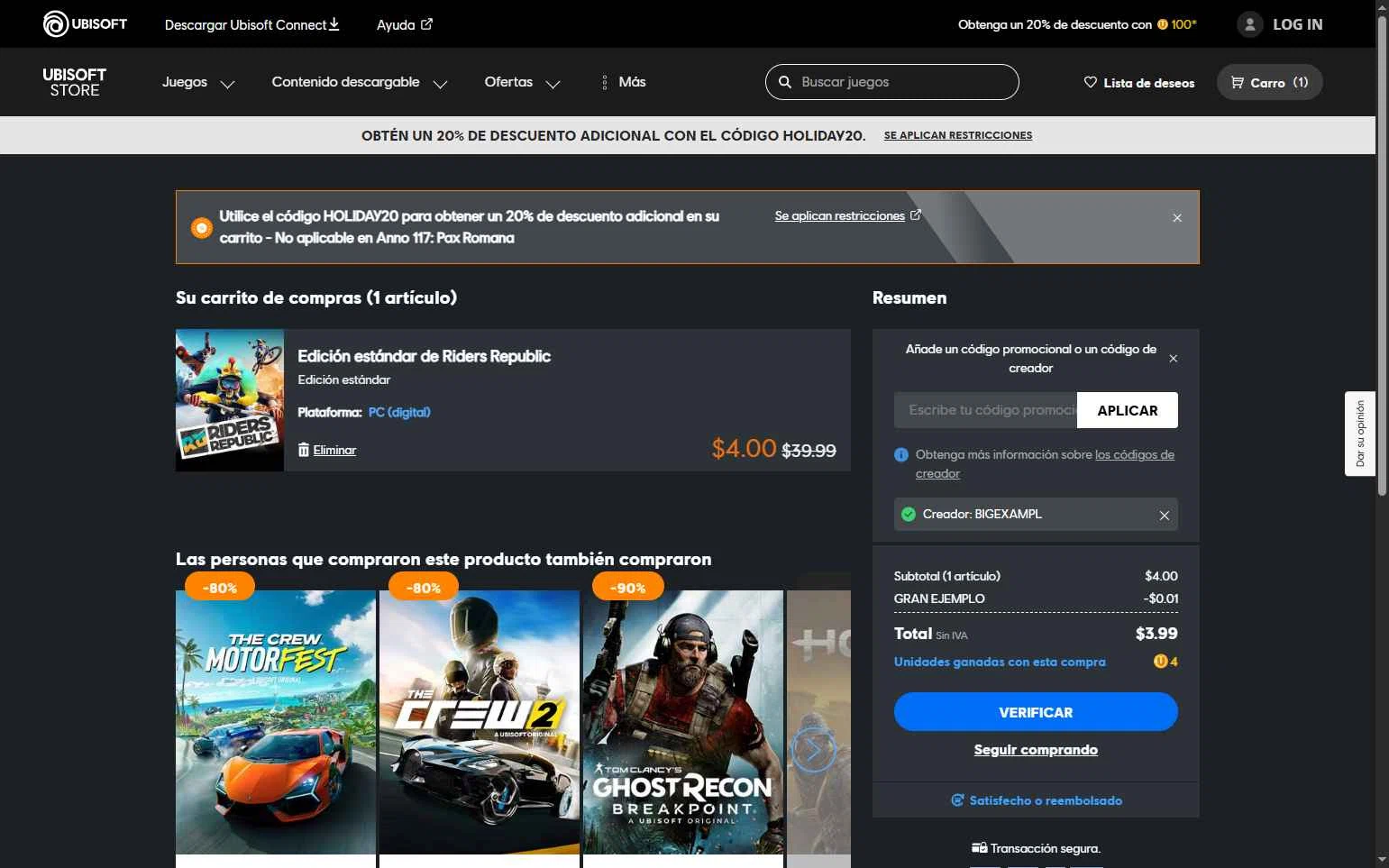Click the Dar su opinión feedback tab
Image resolution: width=1389 pixels, height=868 pixels.
(1360, 434)
